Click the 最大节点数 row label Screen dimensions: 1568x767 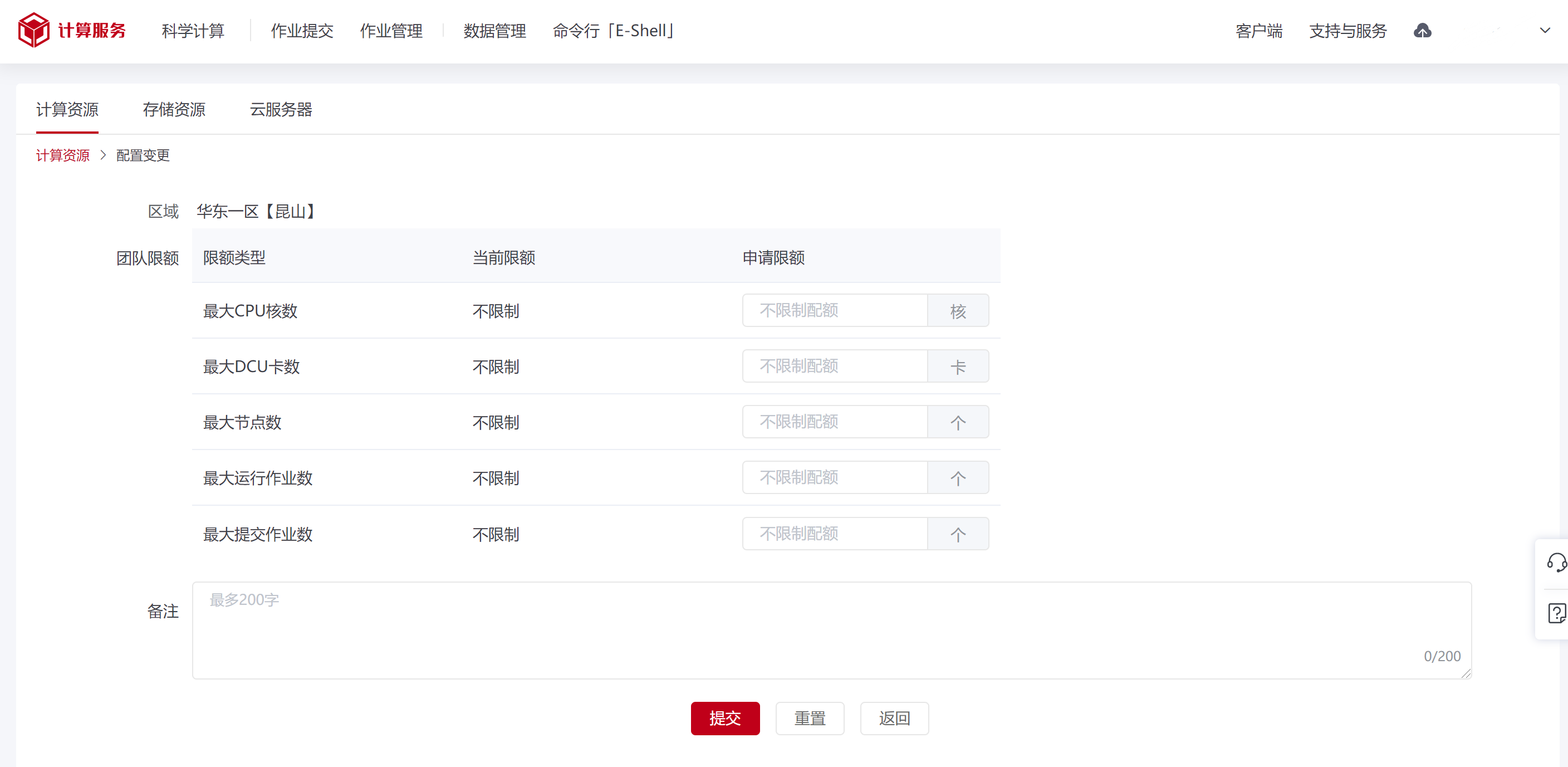[x=242, y=422]
